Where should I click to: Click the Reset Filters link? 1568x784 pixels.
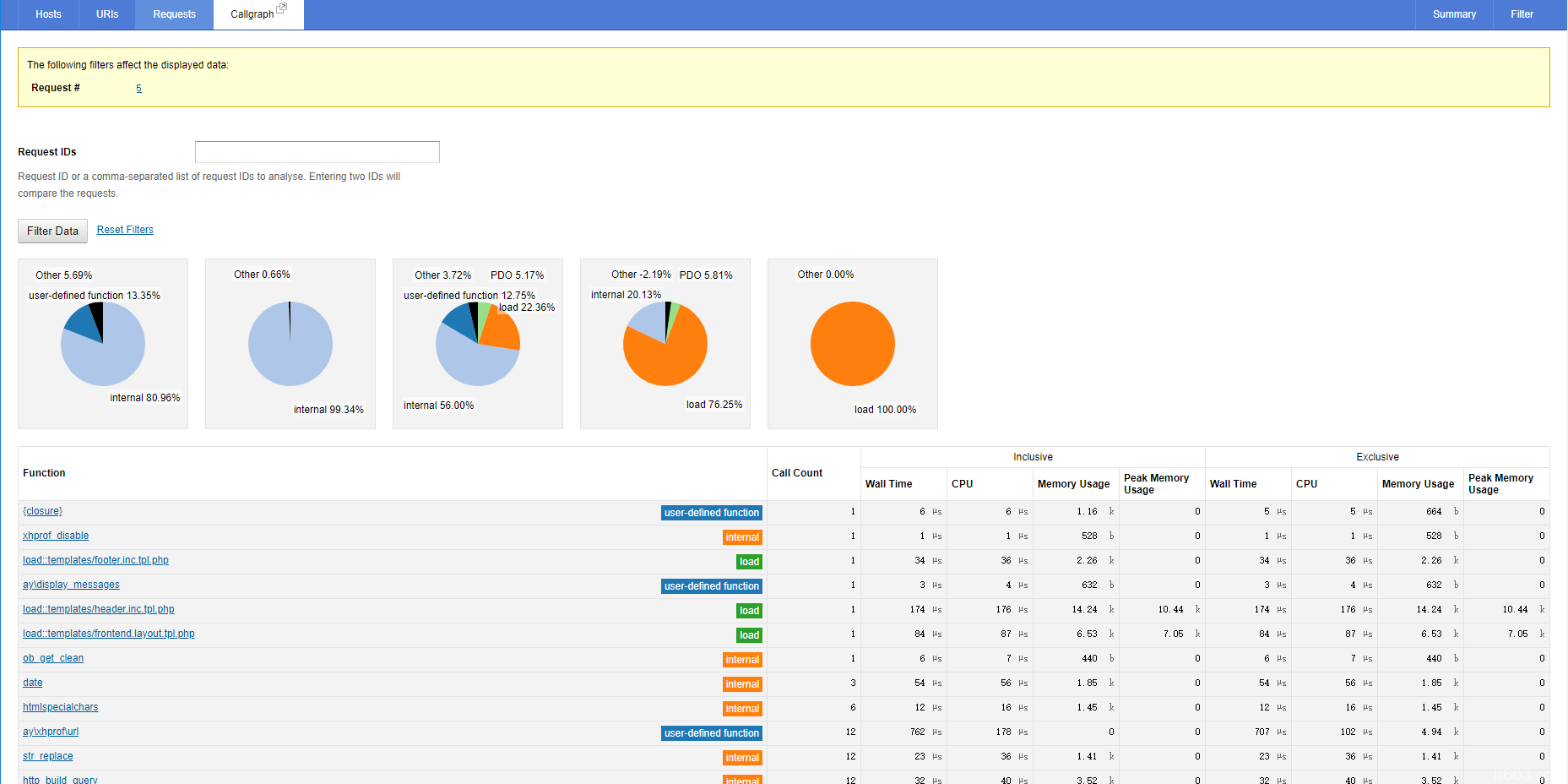tap(125, 230)
